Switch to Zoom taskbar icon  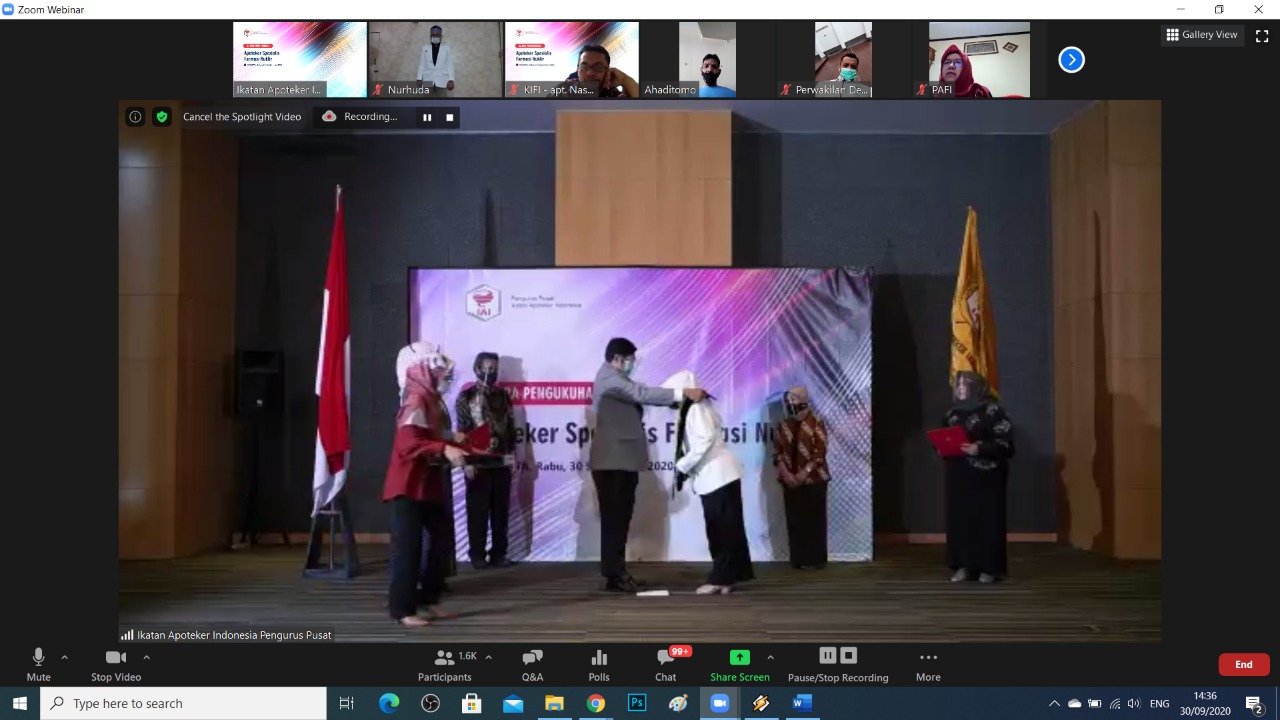pos(719,703)
